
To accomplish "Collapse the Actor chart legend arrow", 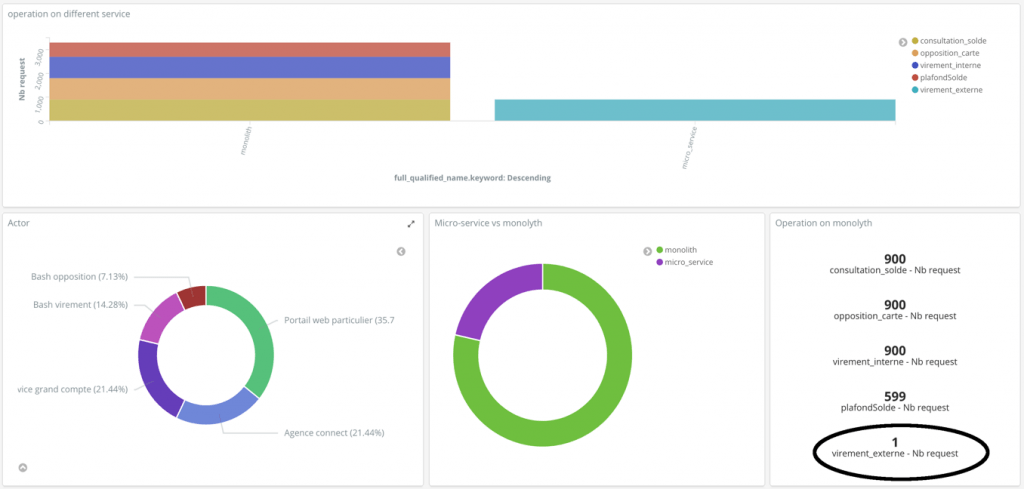I will [x=401, y=252].
